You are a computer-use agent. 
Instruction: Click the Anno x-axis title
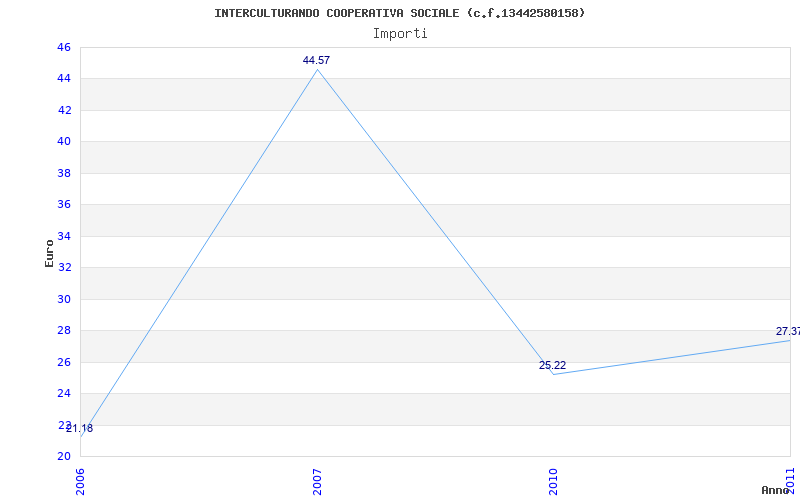click(x=776, y=490)
